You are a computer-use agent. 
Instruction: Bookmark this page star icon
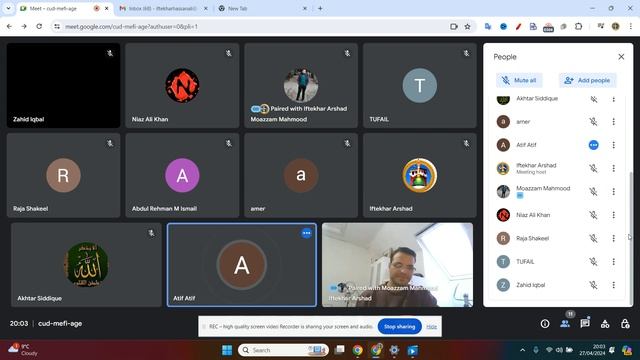tap(468, 27)
